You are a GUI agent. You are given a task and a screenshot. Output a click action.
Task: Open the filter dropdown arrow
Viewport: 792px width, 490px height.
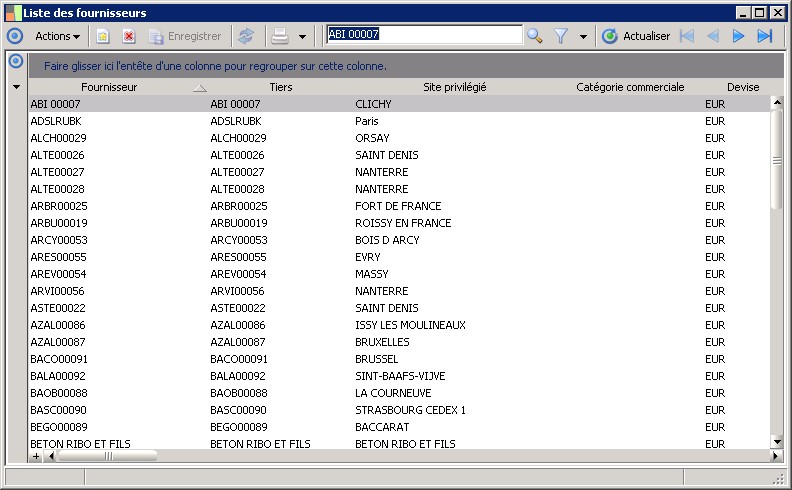[x=583, y=36]
